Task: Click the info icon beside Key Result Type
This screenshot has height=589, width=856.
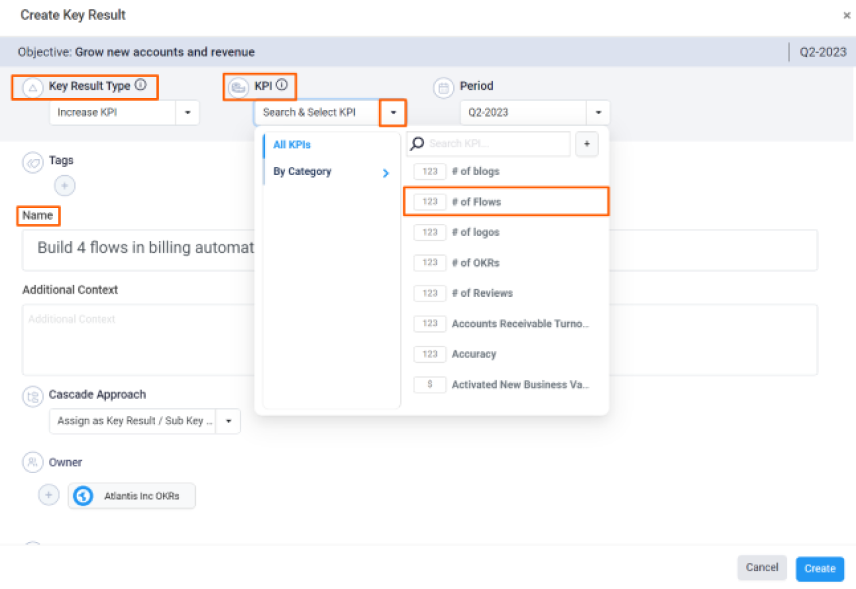Action: point(141,85)
